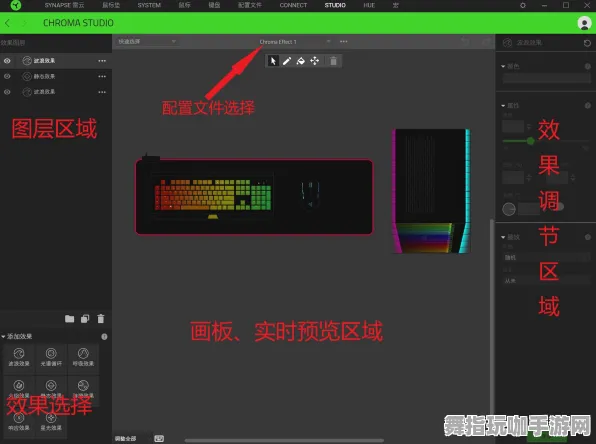
Task: Click the keyboard device on the canvas
Action: (213, 195)
